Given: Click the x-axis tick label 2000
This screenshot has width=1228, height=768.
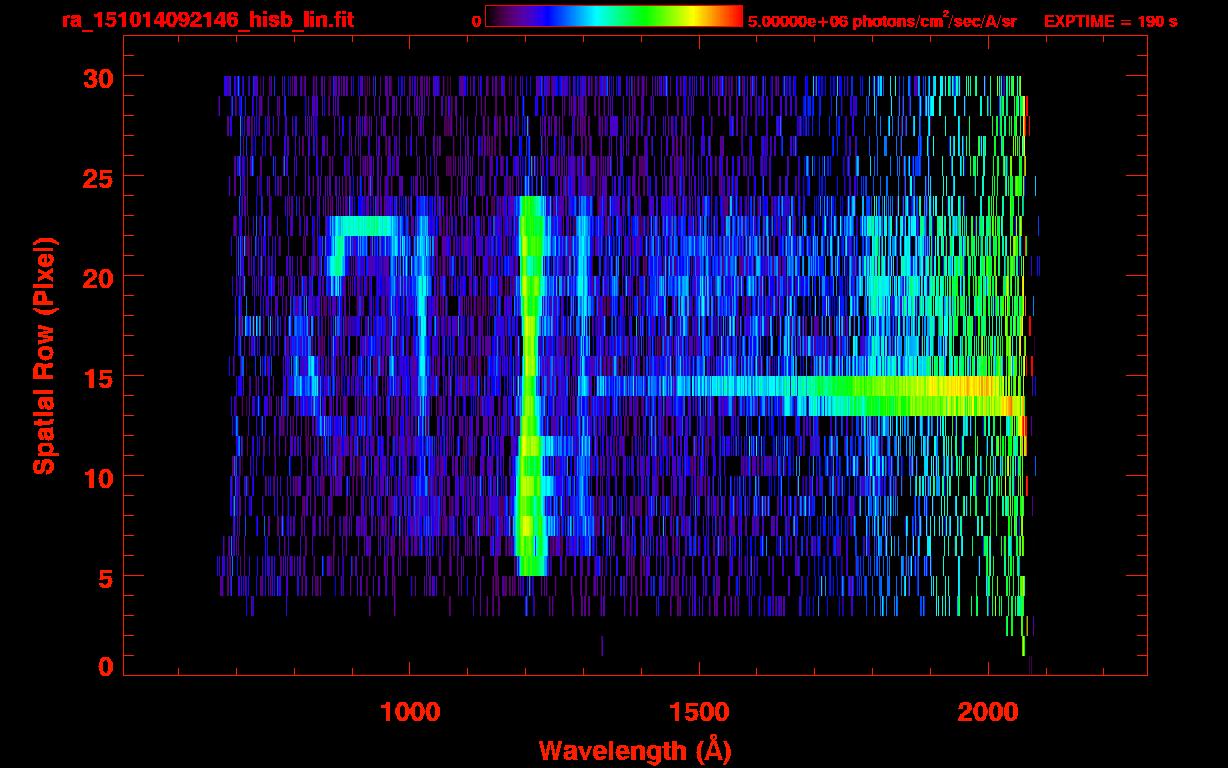Looking at the screenshot, I should (x=988, y=711).
